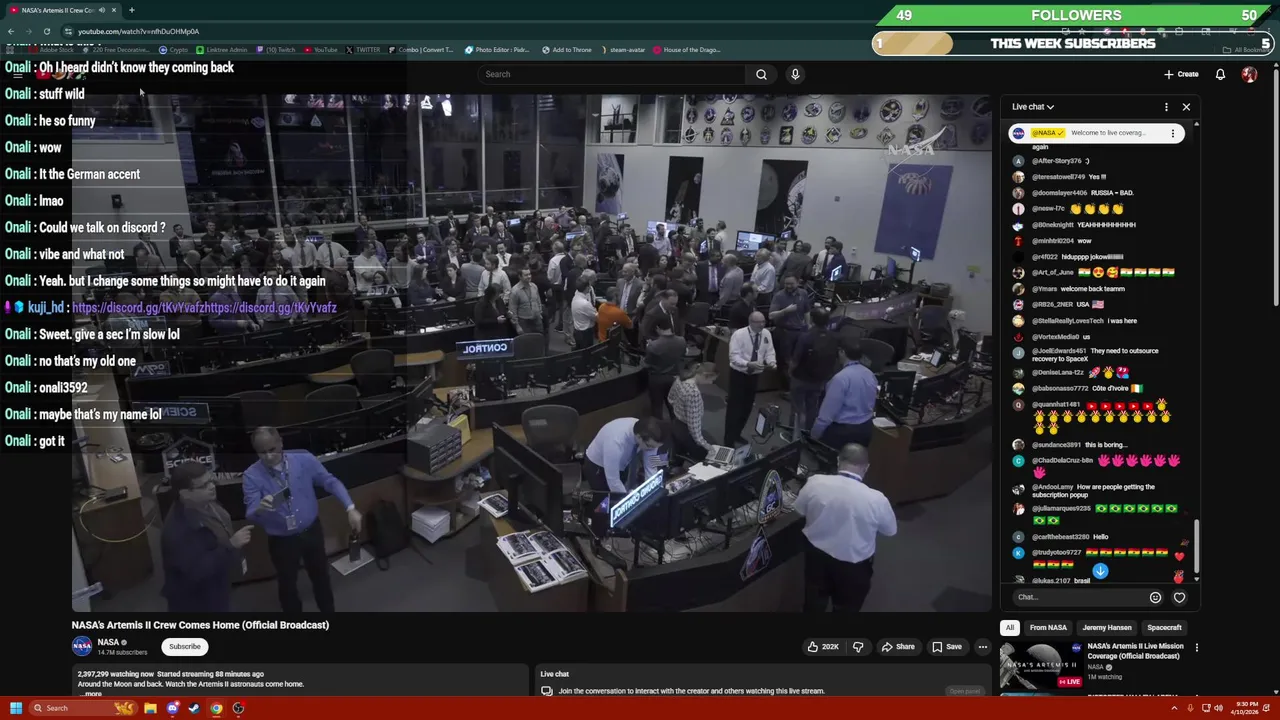Select the Spacecraft filter chip
The image size is (1280, 720).
tap(1164, 628)
